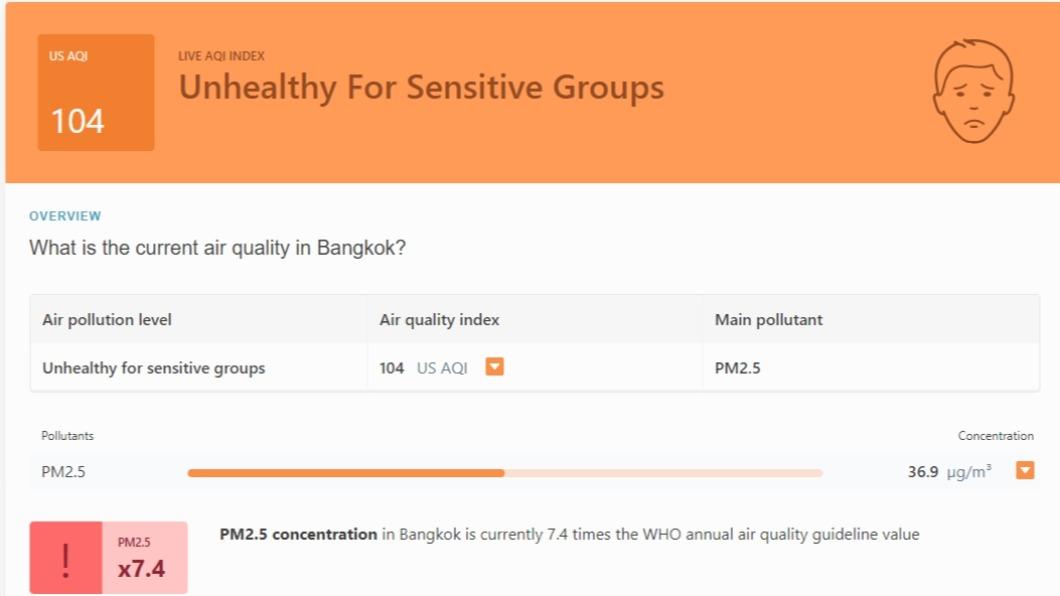Select the Air quality index column header

(x=439, y=320)
